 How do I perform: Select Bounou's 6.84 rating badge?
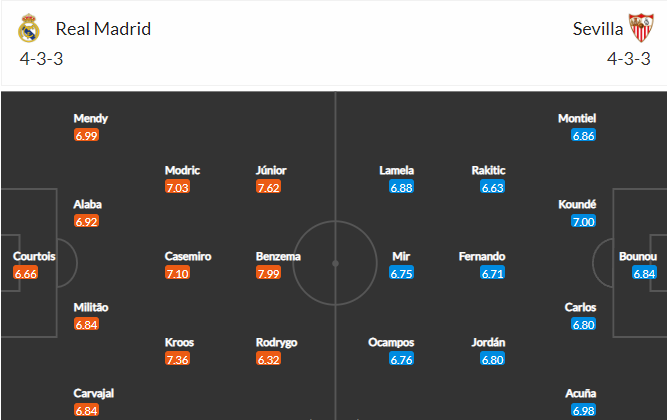click(x=644, y=273)
